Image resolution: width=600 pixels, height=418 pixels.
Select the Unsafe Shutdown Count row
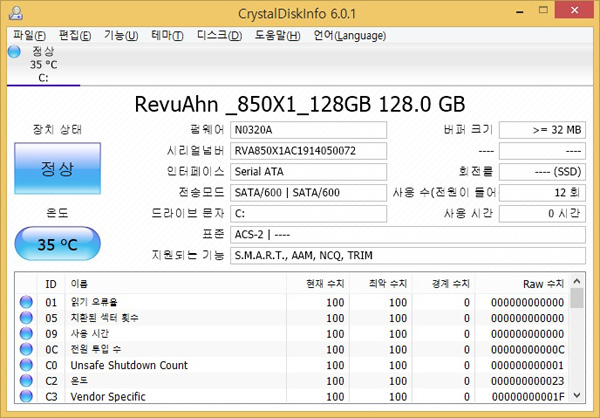(292, 365)
